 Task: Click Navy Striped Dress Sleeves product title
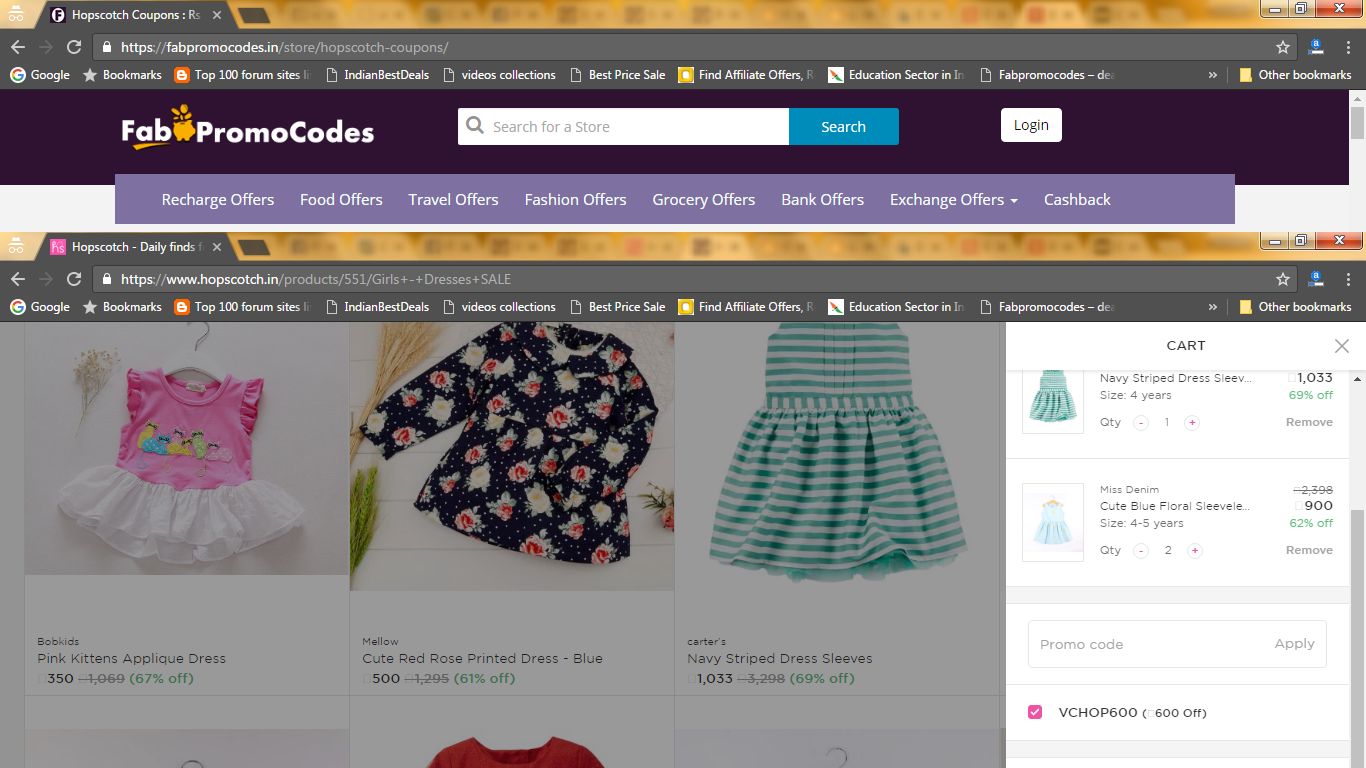coord(780,658)
